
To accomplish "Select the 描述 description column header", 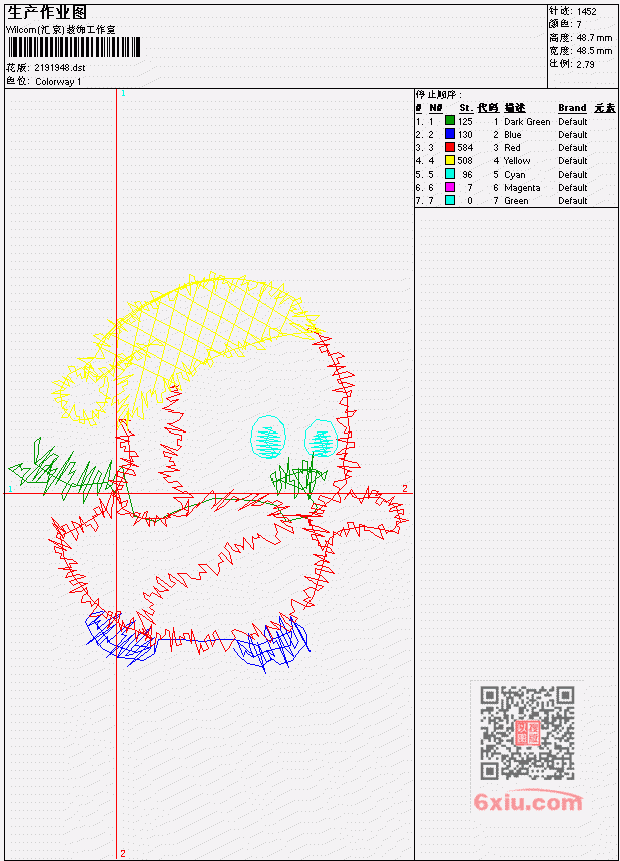I will [x=515, y=108].
